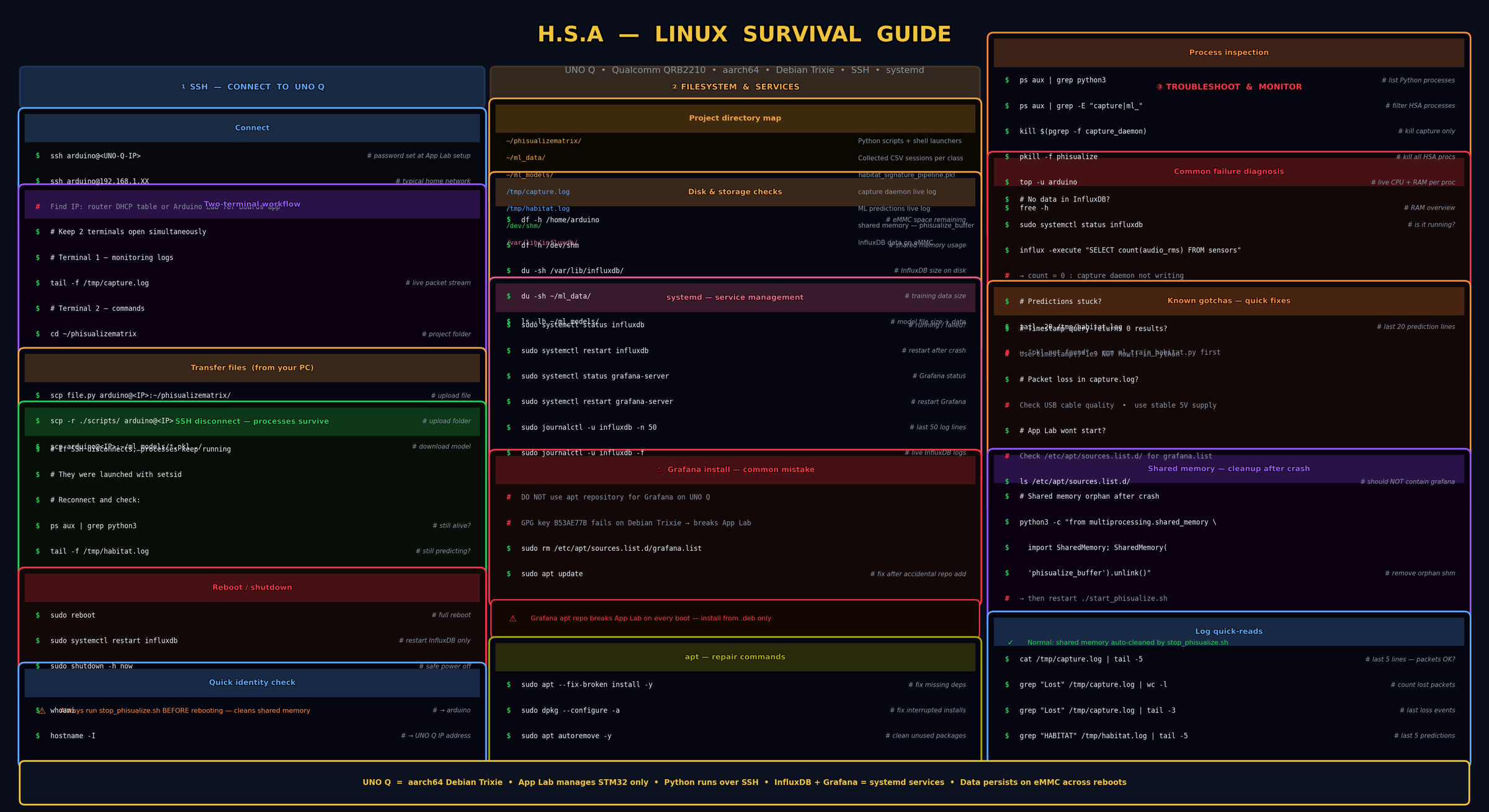Click the "ssh arduino@<UNO-Q-IP>" command
The height and width of the screenshot is (812, 1489).
[x=96, y=156]
